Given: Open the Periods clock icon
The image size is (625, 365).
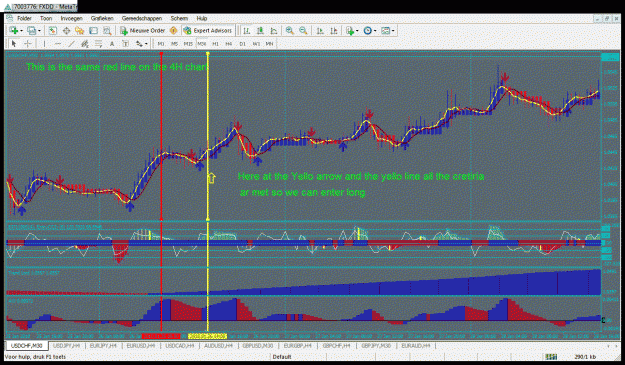Looking at the screenshot, I should 368,31.
